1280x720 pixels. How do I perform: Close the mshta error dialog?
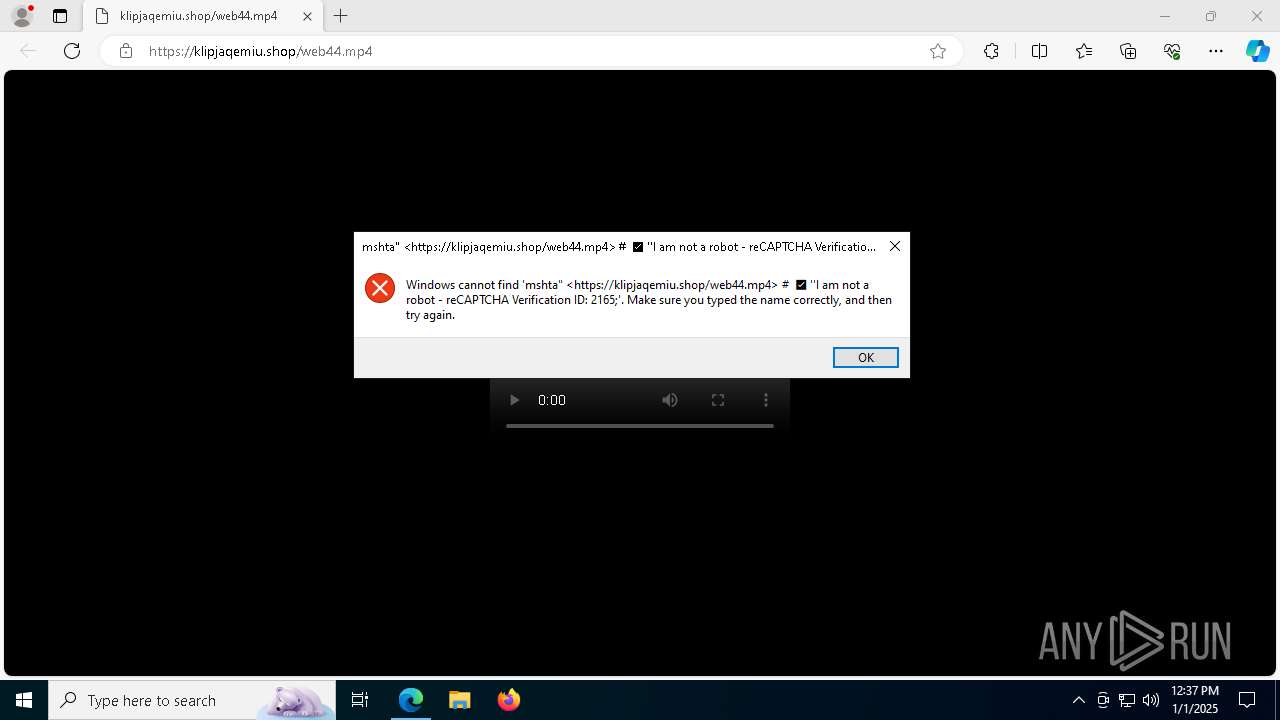[895, 246]
